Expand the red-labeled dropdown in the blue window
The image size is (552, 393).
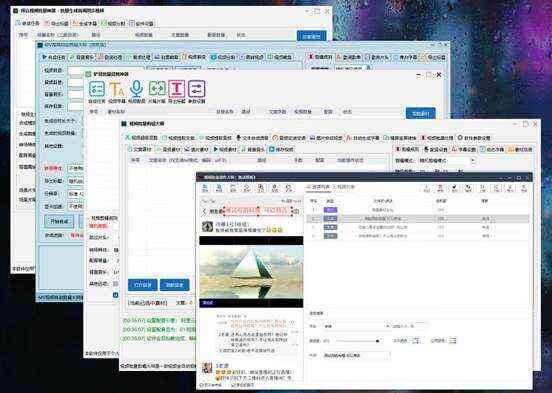pyautogui.click(x=76, y=168)
